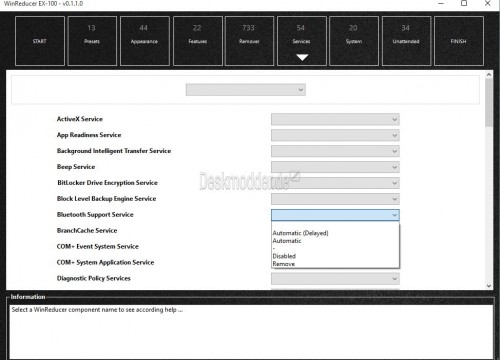Click the scrollbar up arrow
Screen dimensions: 500x360
(x=489, y=75)
